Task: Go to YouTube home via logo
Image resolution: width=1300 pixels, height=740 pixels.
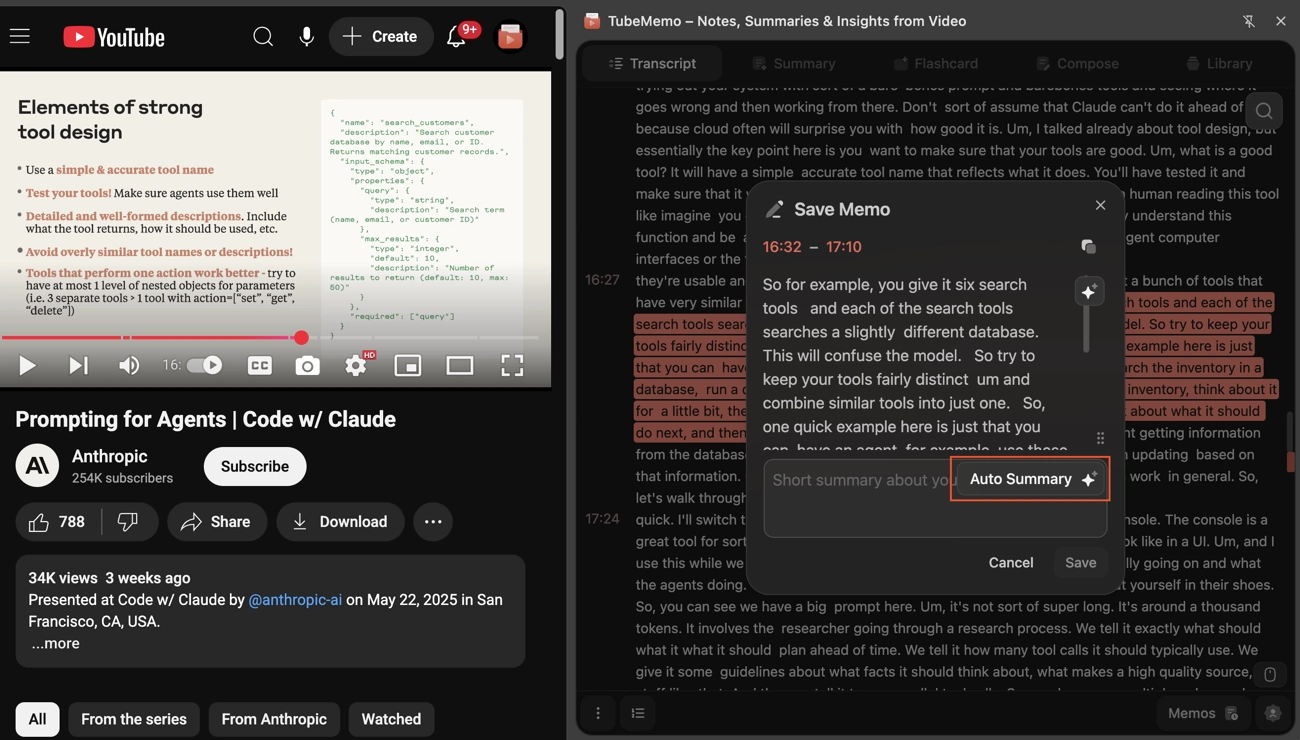Action: pos(114,37)
